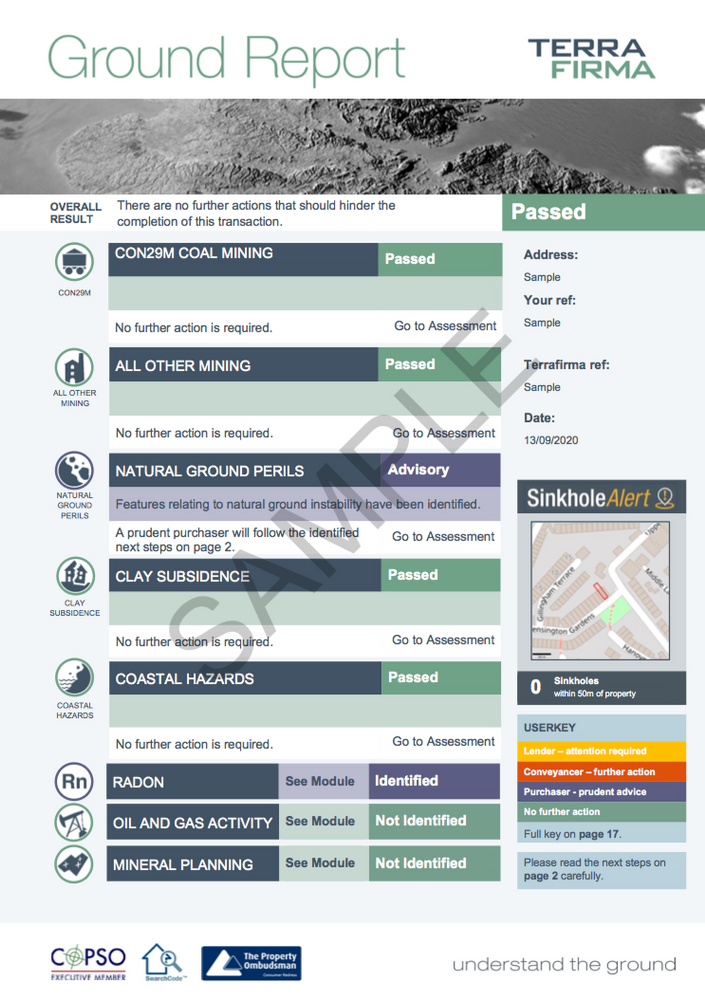This screenshot has height=1000, width=705.
Task: Click See Module for Oil and Gas Activity
Action: 320,821
